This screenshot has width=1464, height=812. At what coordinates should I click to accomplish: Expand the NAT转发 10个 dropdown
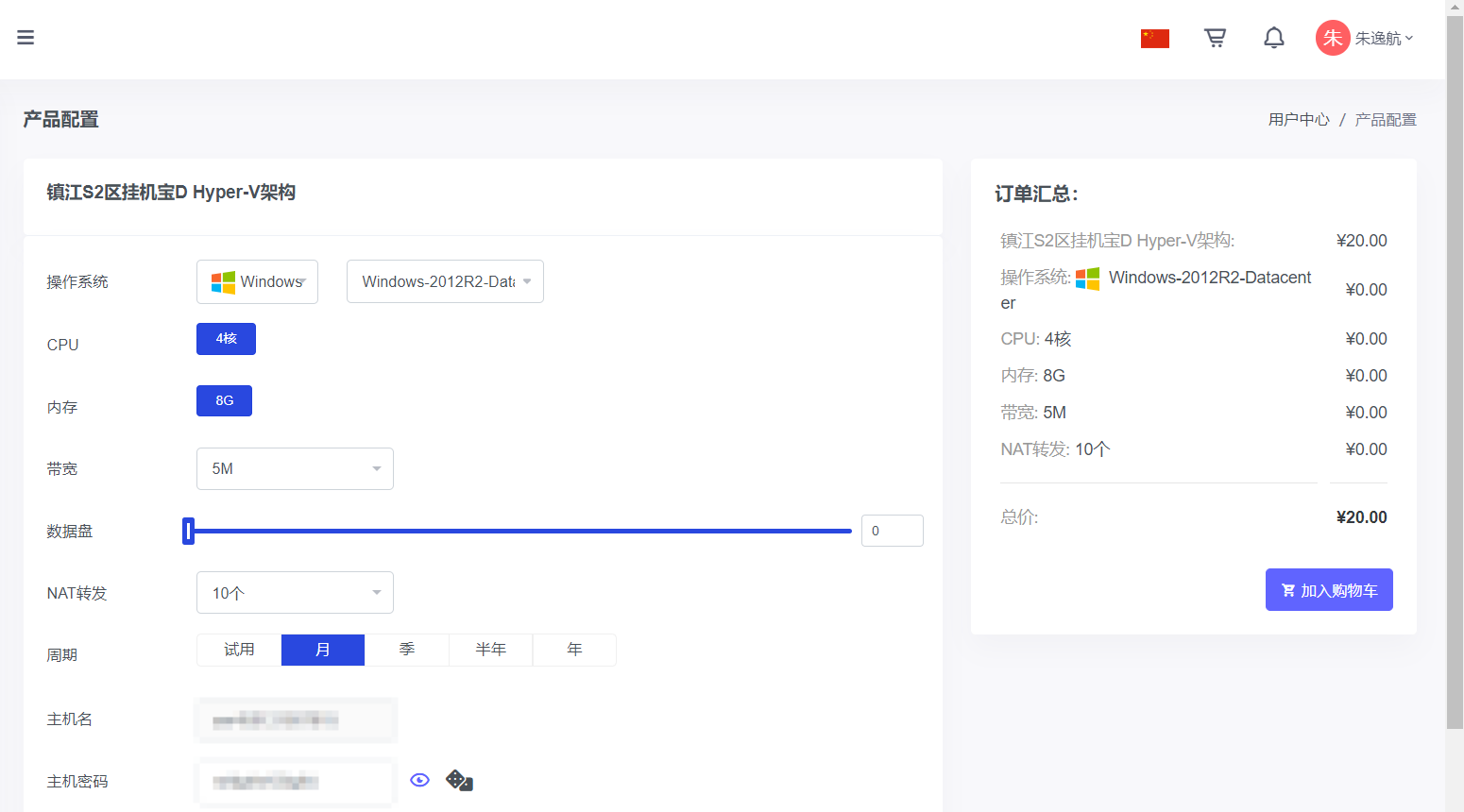click(x=295, y=593)
